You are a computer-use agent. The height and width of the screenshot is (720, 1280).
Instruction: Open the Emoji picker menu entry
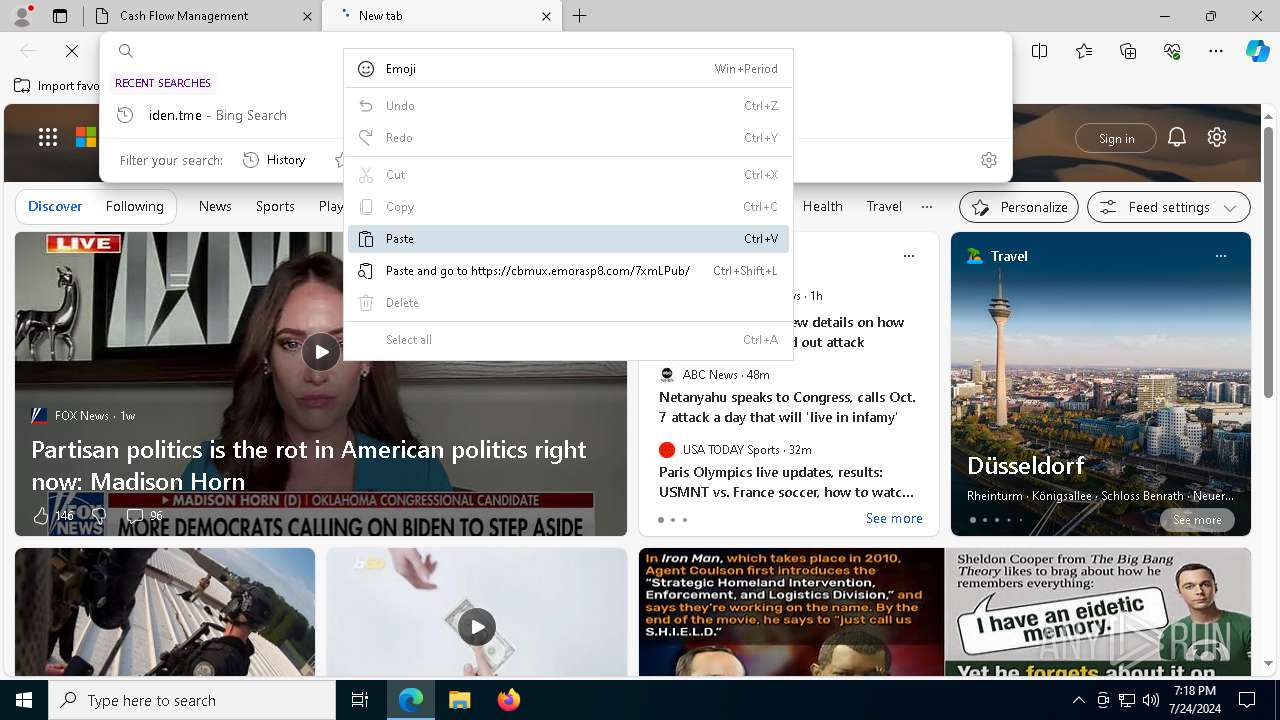pos(568,69)
